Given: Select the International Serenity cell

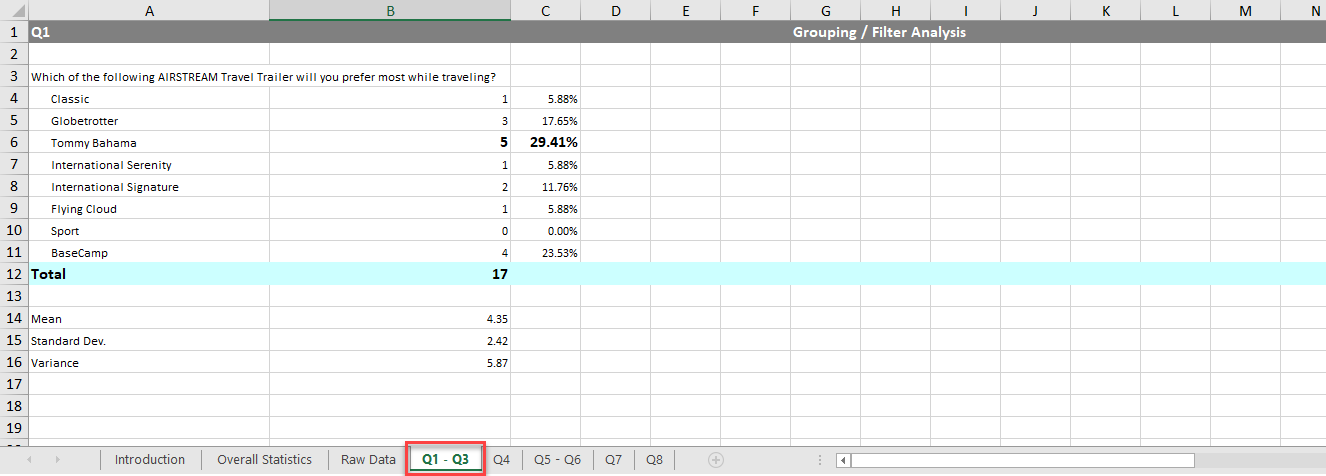Looking at the screenshot, I should tap(149, 165).
